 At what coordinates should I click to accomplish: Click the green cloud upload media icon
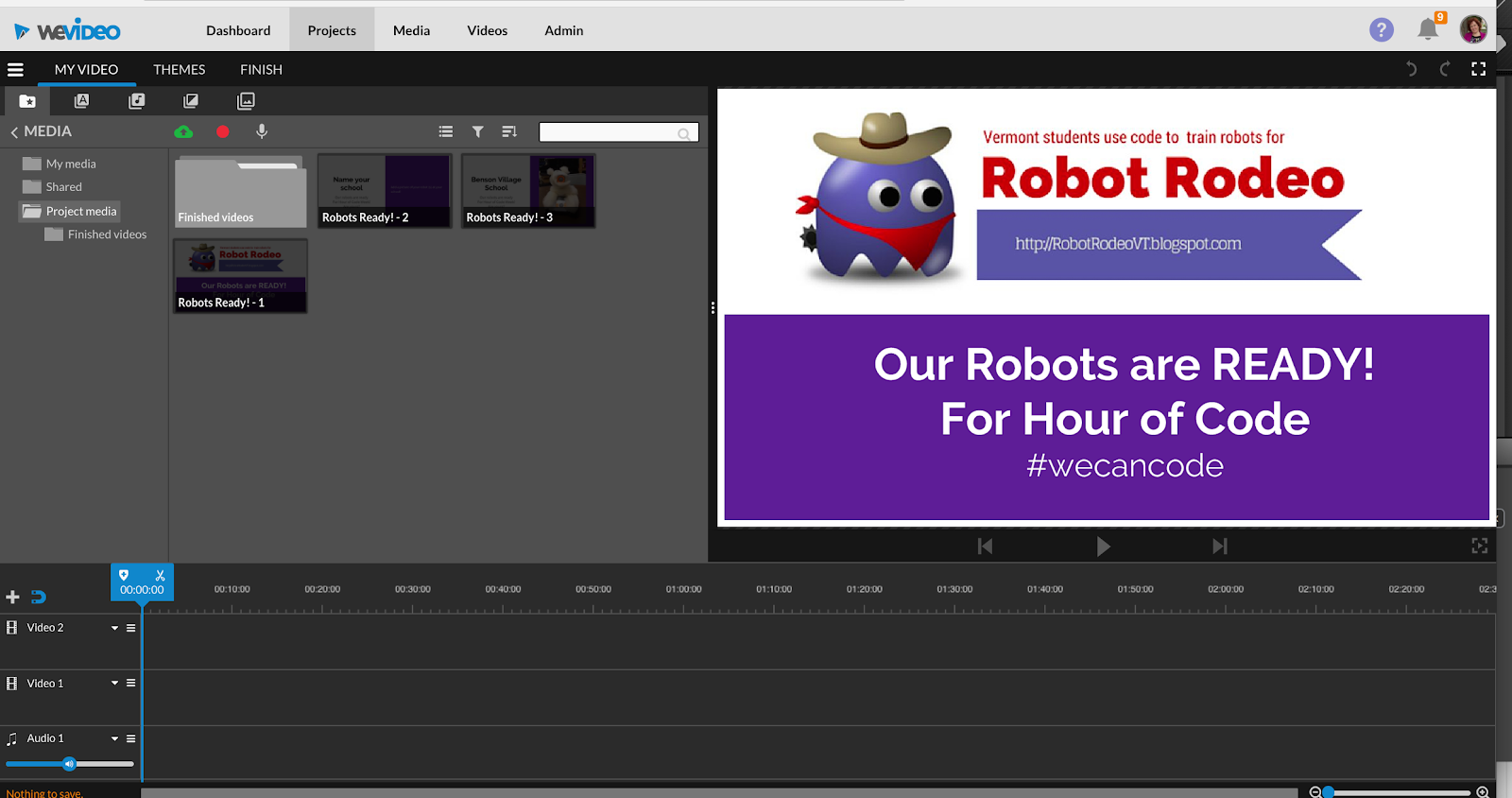[x=183, y=131]
